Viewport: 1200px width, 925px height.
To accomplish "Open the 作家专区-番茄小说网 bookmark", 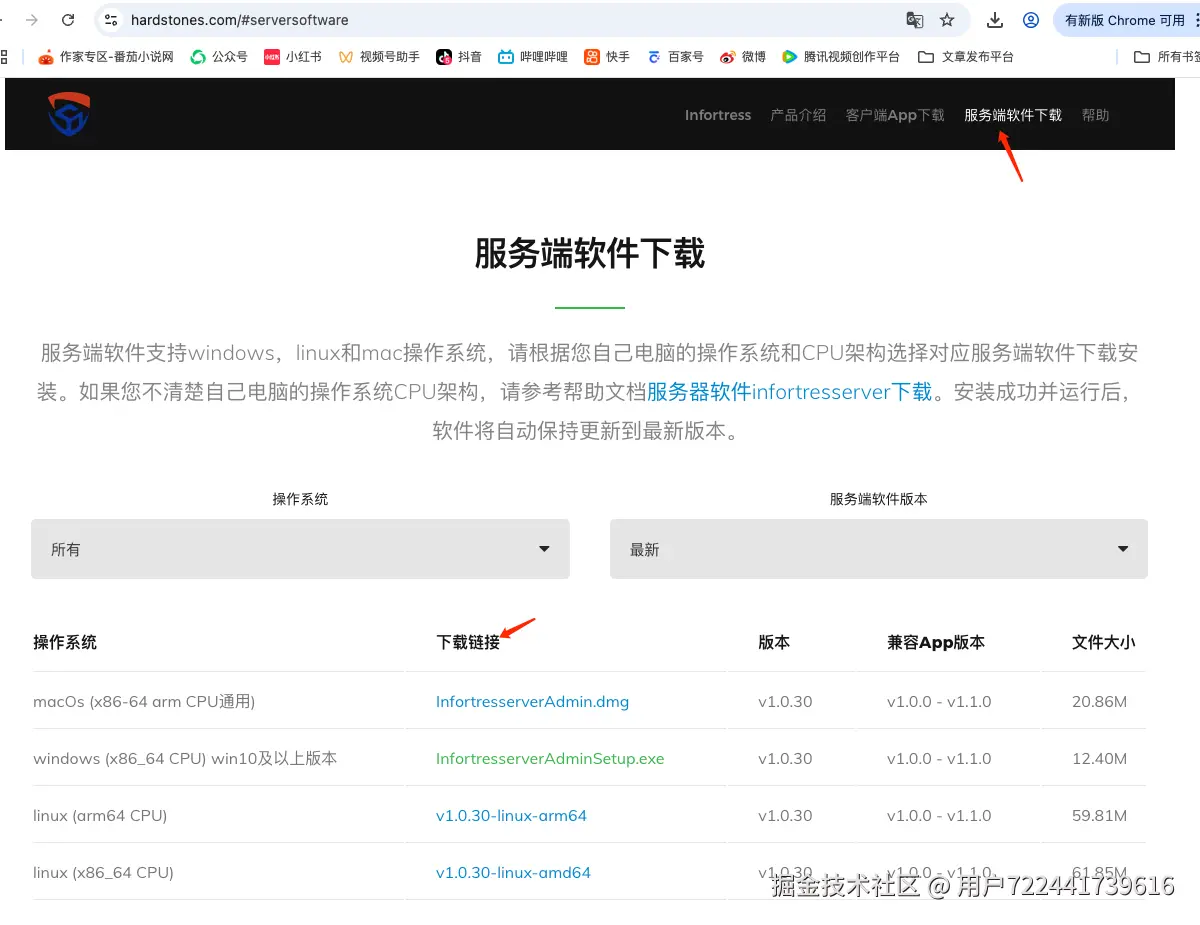I will click(106, 57).
